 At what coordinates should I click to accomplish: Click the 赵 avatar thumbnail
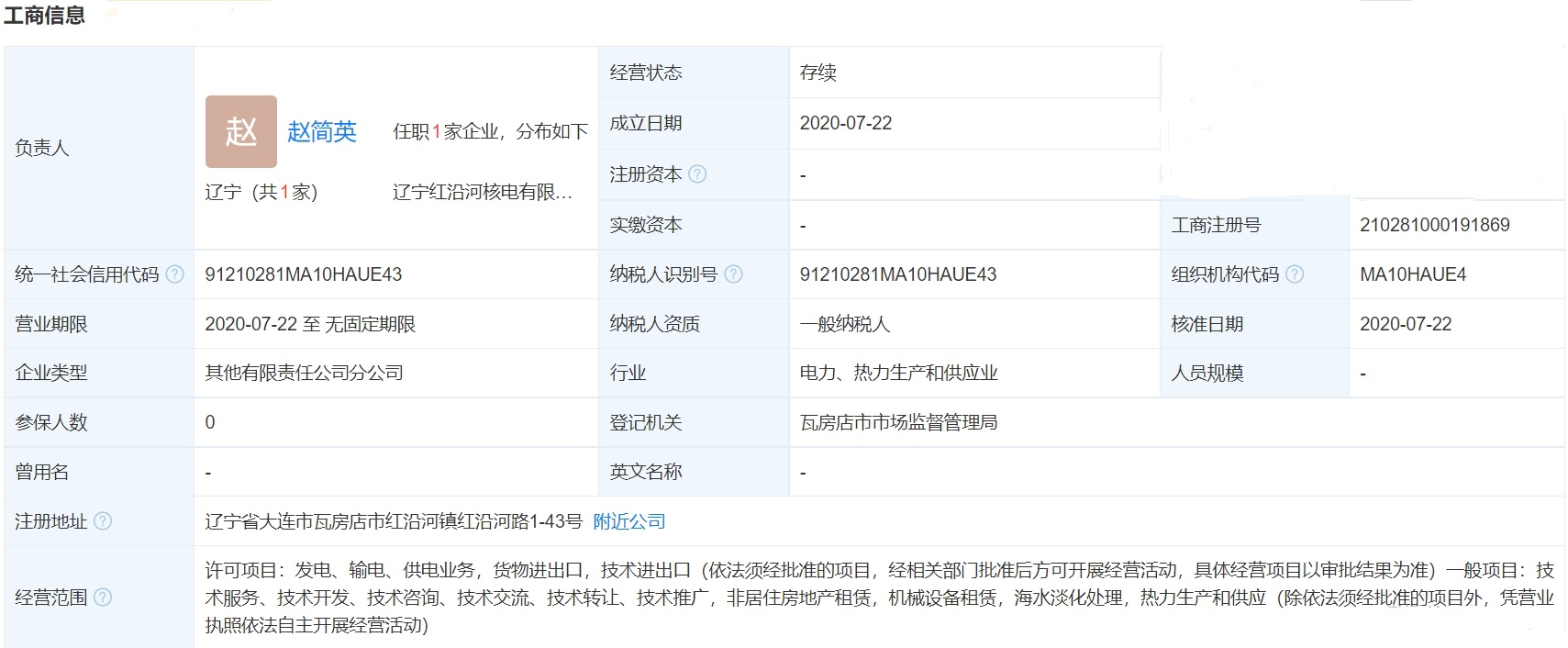coord(241,131)
